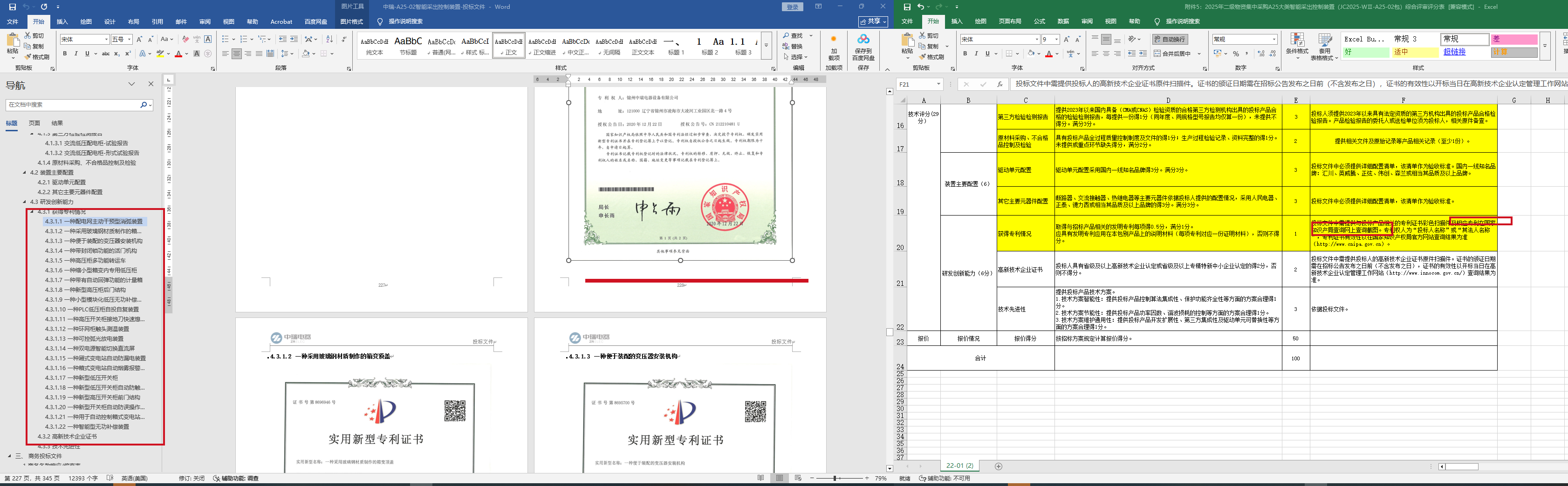Open the Excel font name dropdown
Screen dimensions: 1568x486
1037,40
